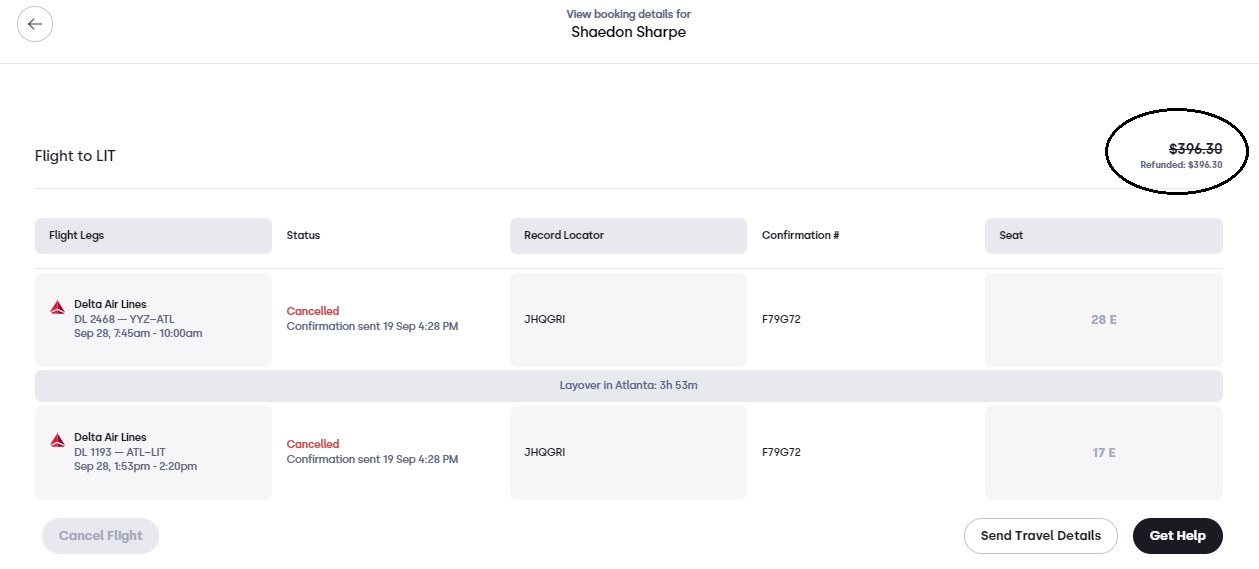This screenshot has width=1259, height=569.
Task: Select the Flight Legs column header
Action: point(153,236)
